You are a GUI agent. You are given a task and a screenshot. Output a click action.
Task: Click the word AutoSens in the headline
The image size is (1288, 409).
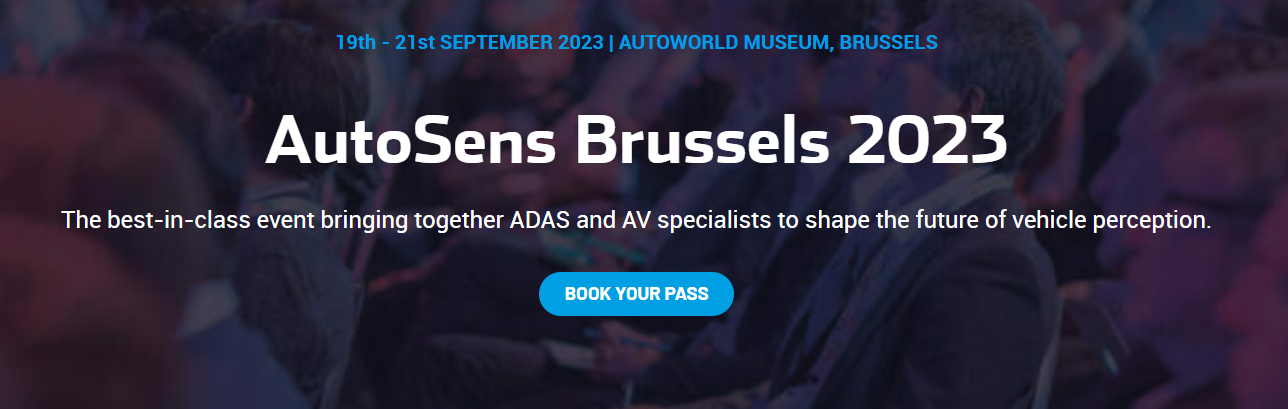point(411,141)
